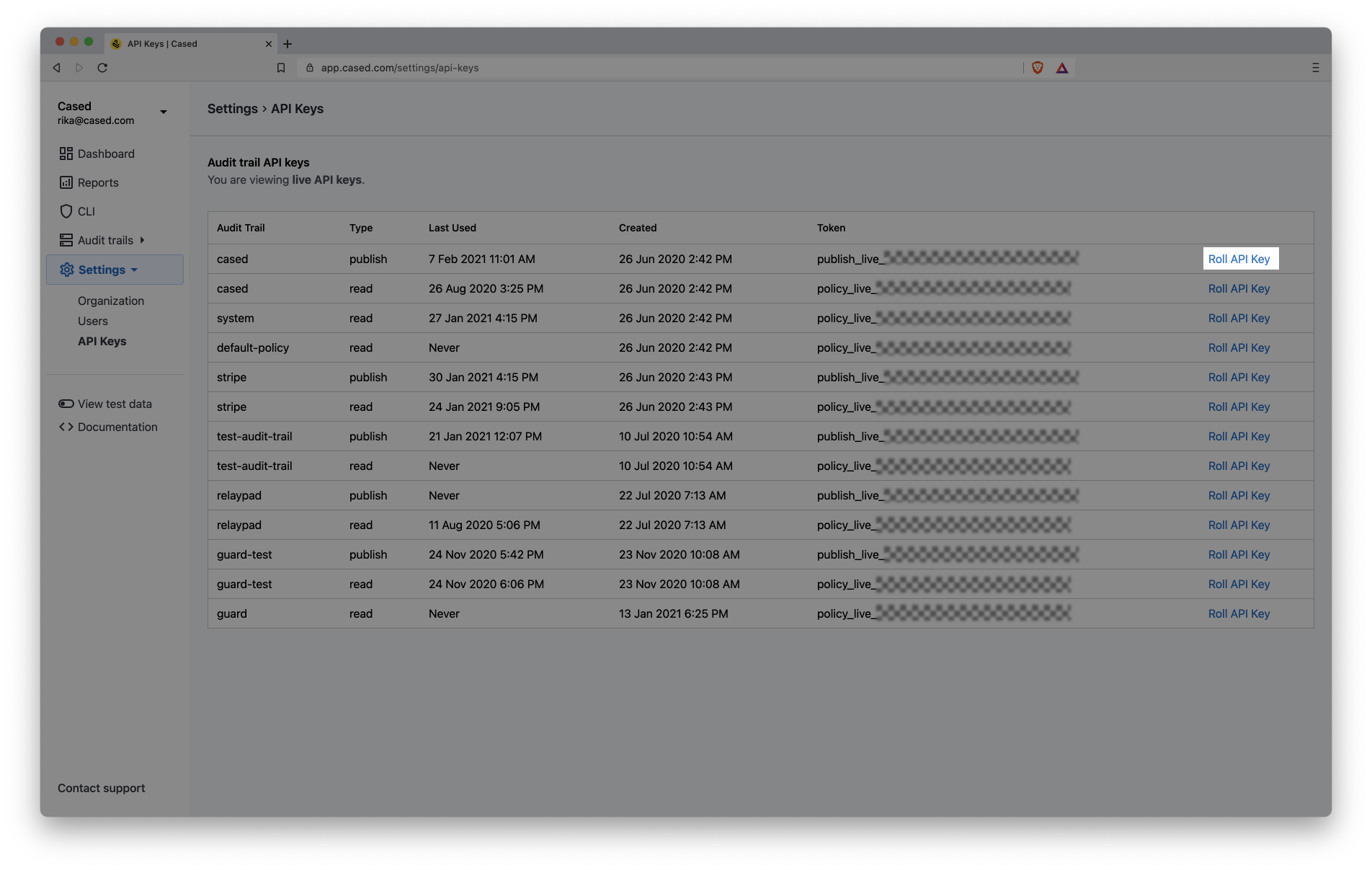1372x870 pixels.
Task: View site lock icon information
Action: 310,68
